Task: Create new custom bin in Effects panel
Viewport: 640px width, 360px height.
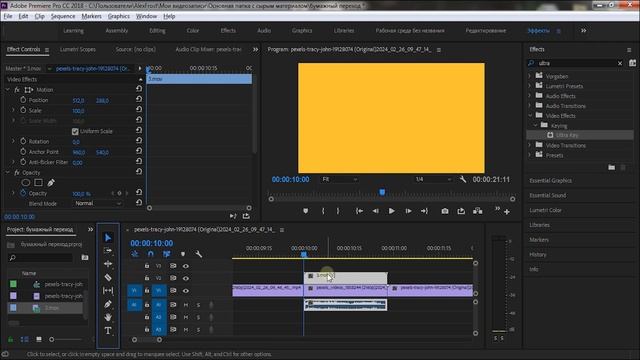Action: point(611,167)
